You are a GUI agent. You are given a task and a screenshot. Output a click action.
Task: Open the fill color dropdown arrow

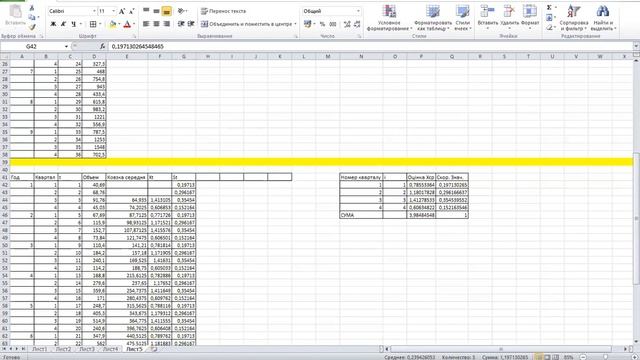point(119,24)
